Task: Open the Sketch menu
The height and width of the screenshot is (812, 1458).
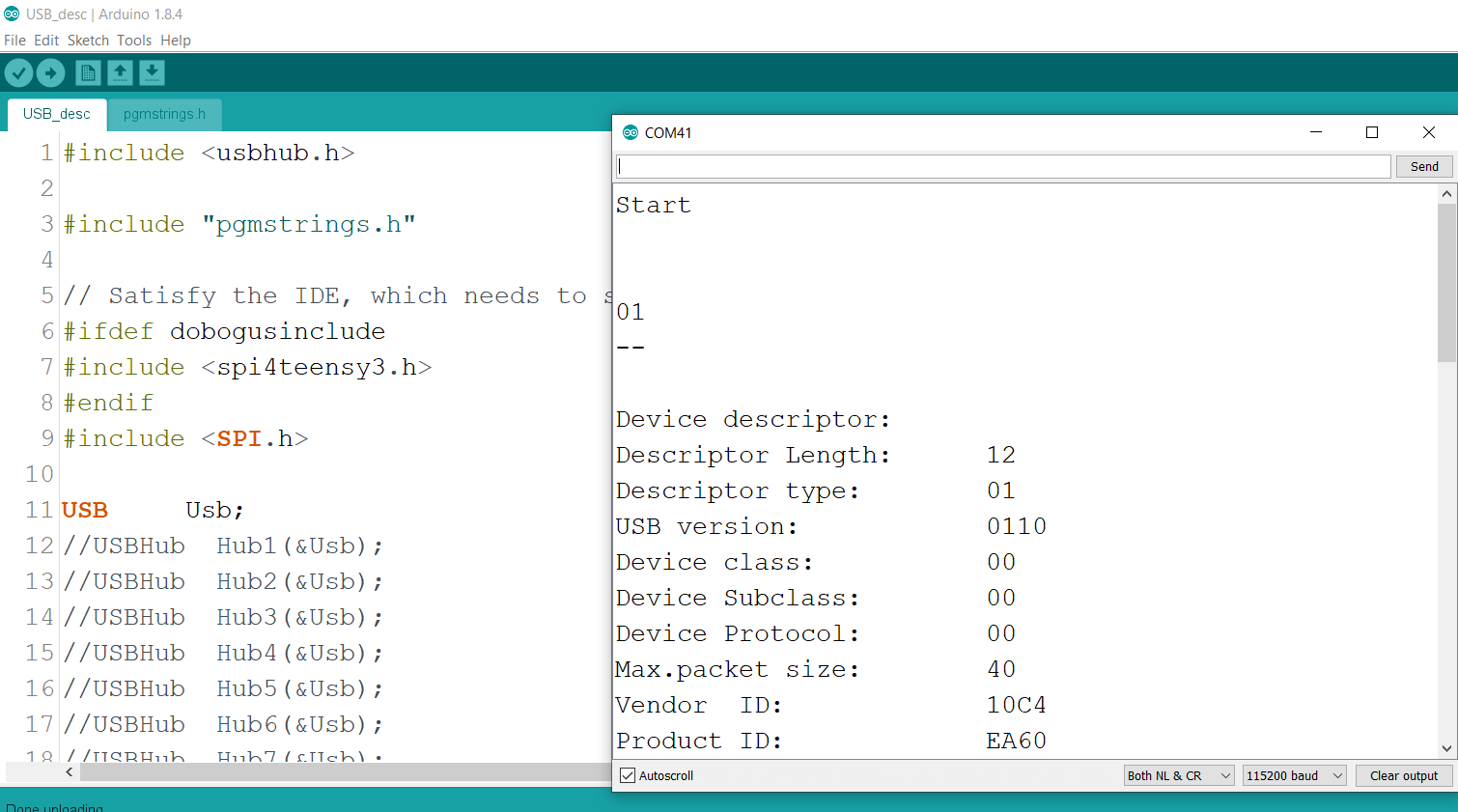Action: tap(88, 40)
